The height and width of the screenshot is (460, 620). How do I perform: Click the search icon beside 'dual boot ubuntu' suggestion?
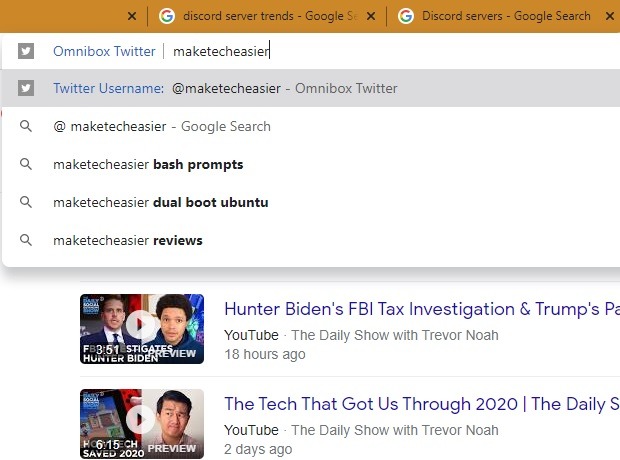[x=26, y=202]
